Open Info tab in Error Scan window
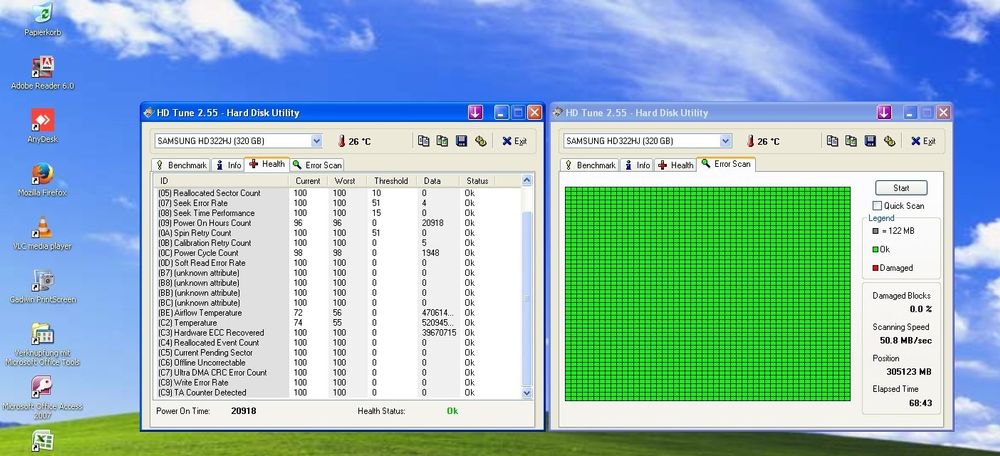The width and height of the screenshot is (1000, 456). [638, 165]
